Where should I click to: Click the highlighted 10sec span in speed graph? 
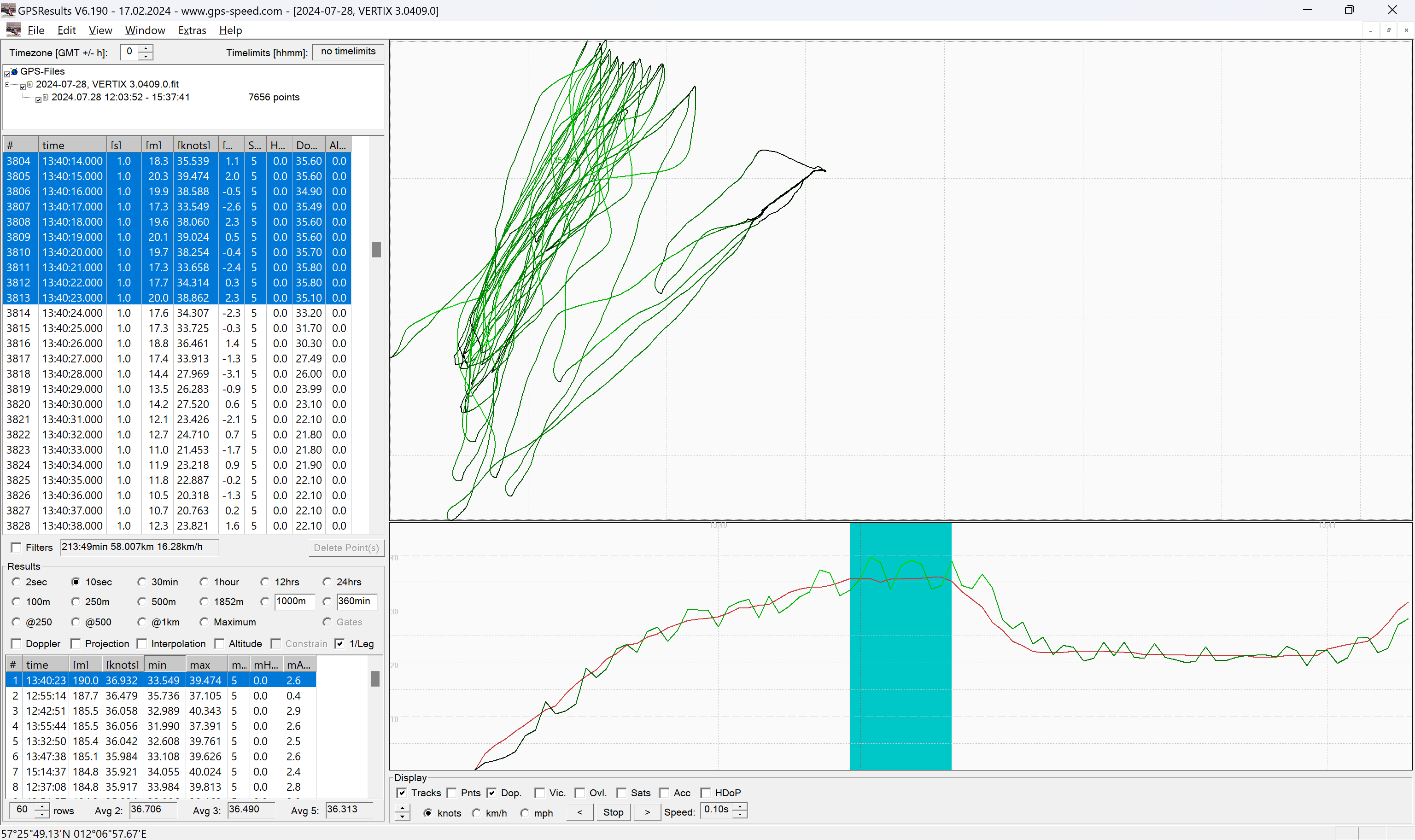pos(900,646)
